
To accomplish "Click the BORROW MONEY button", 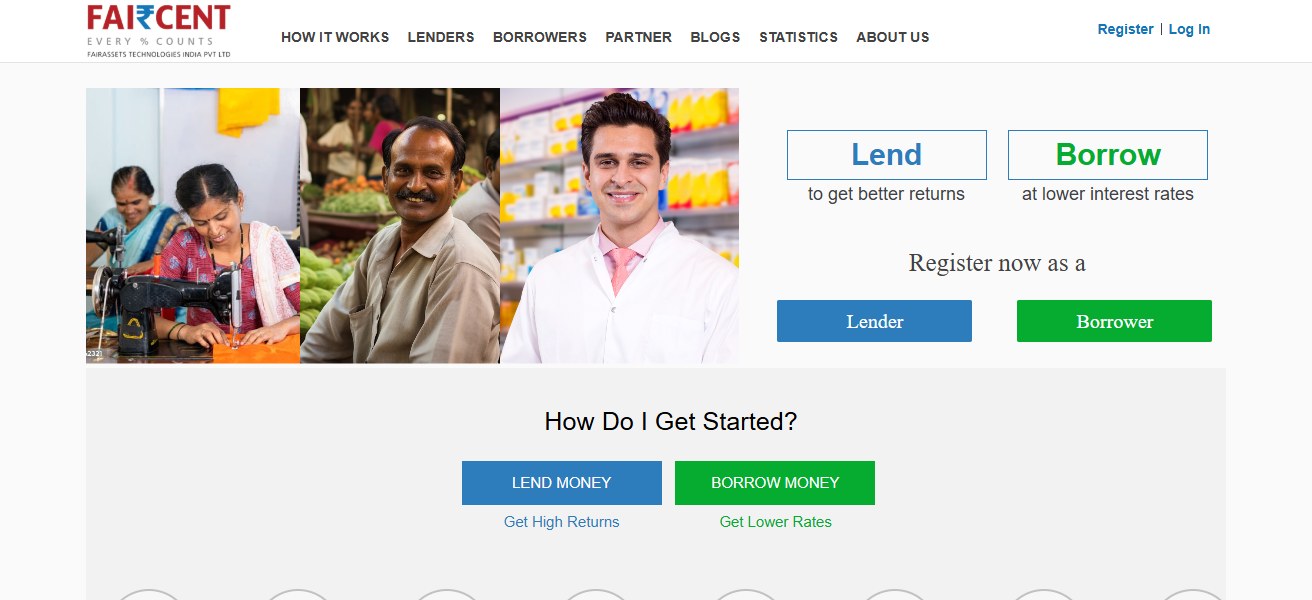I will pyautogui.click(x=775, y=483).
